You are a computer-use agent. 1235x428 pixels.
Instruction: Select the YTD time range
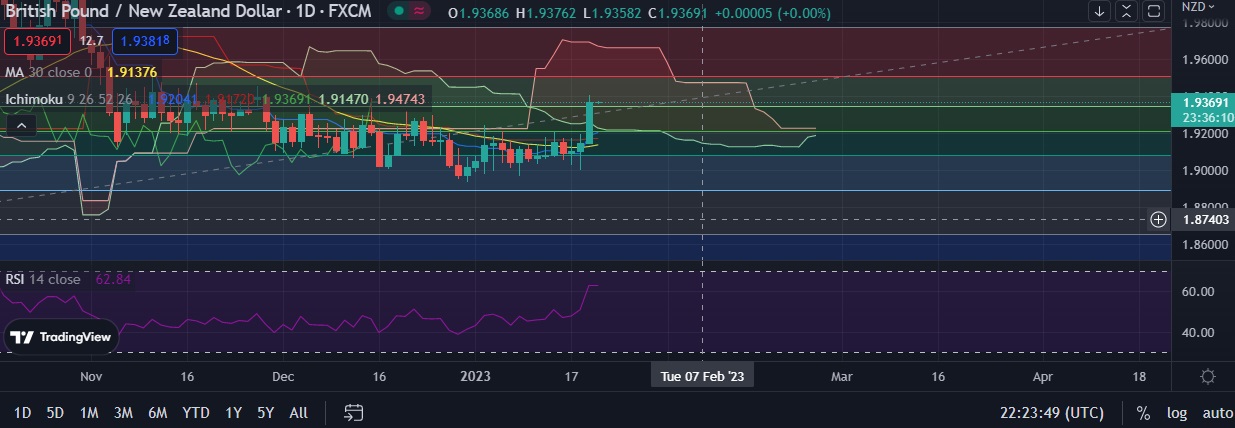(195, 412)
